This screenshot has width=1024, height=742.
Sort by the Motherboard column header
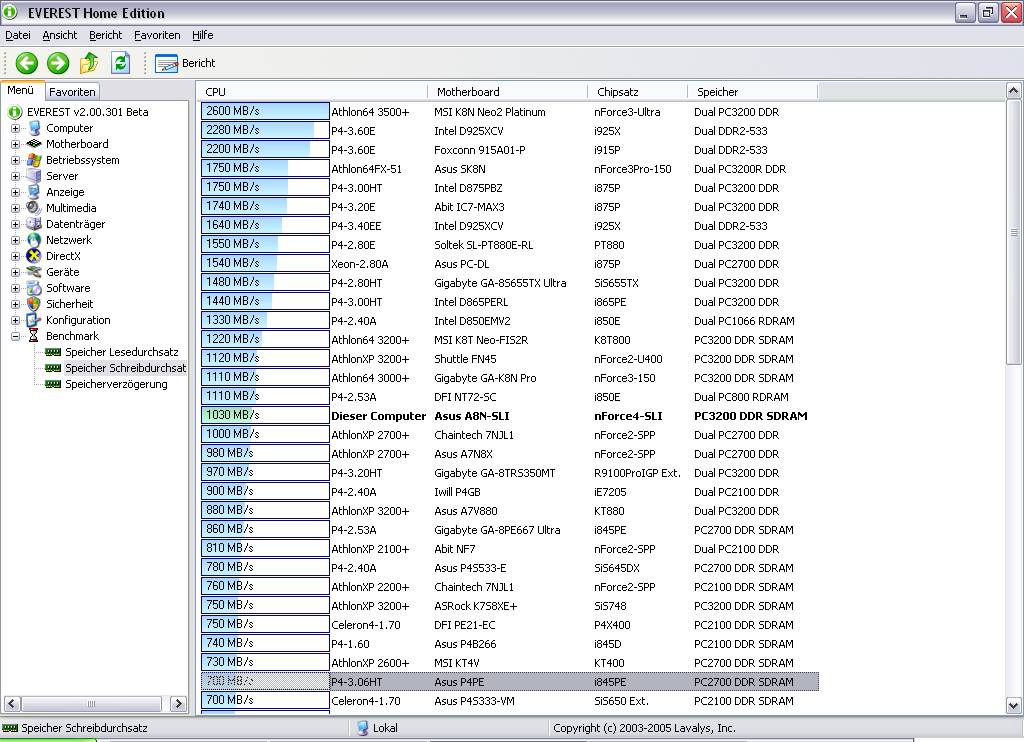tap(507, 92)
